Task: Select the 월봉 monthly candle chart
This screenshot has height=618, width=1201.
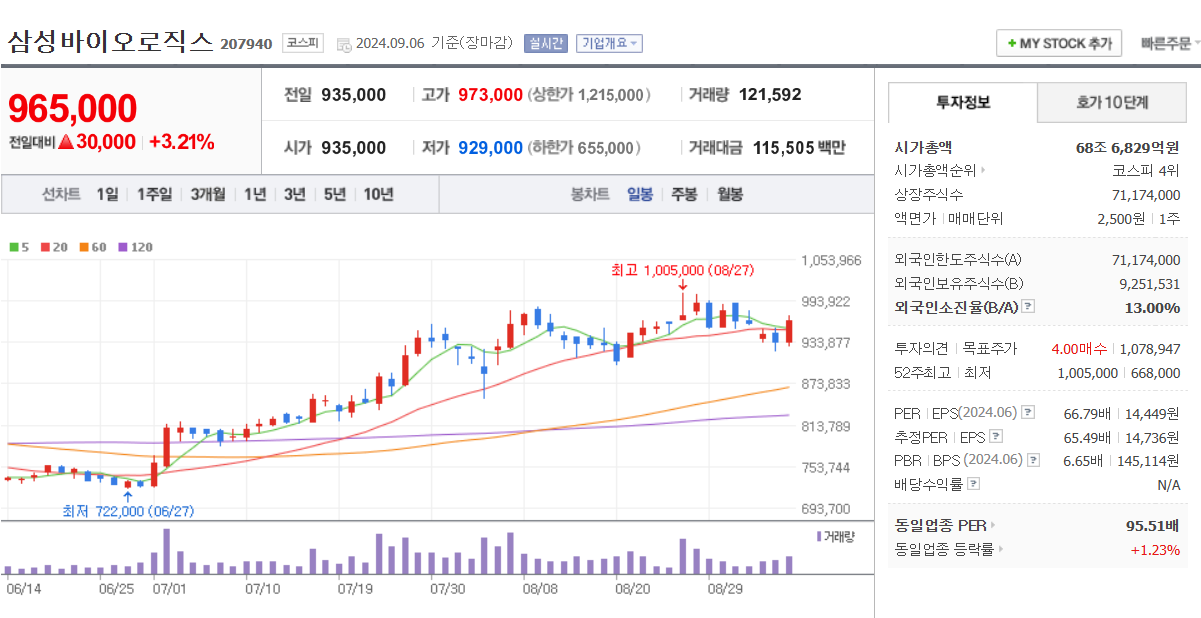Action: pyautogui.click(x=730, y=194)
